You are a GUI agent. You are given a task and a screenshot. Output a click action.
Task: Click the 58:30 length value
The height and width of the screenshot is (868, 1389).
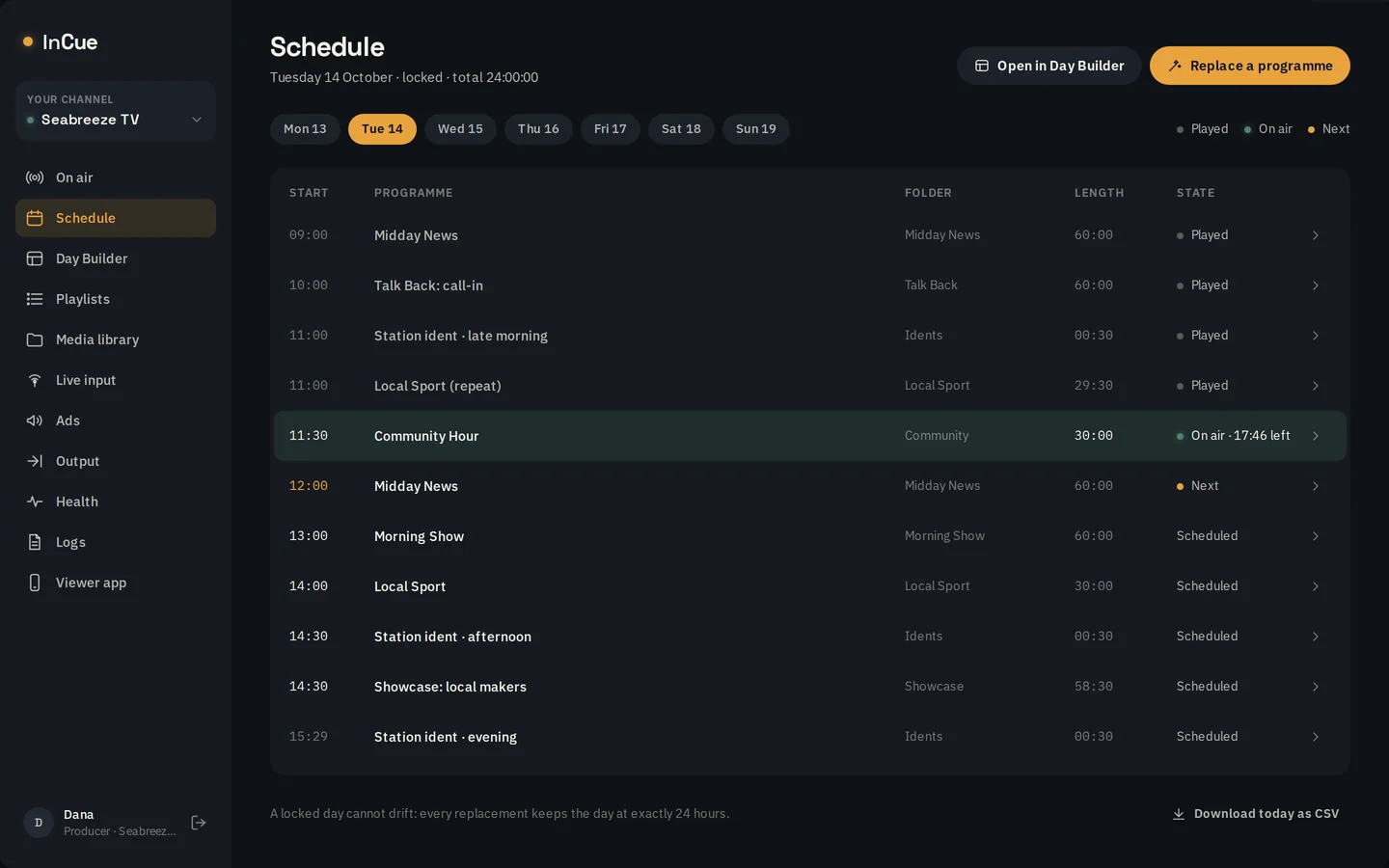point(1094,687)
